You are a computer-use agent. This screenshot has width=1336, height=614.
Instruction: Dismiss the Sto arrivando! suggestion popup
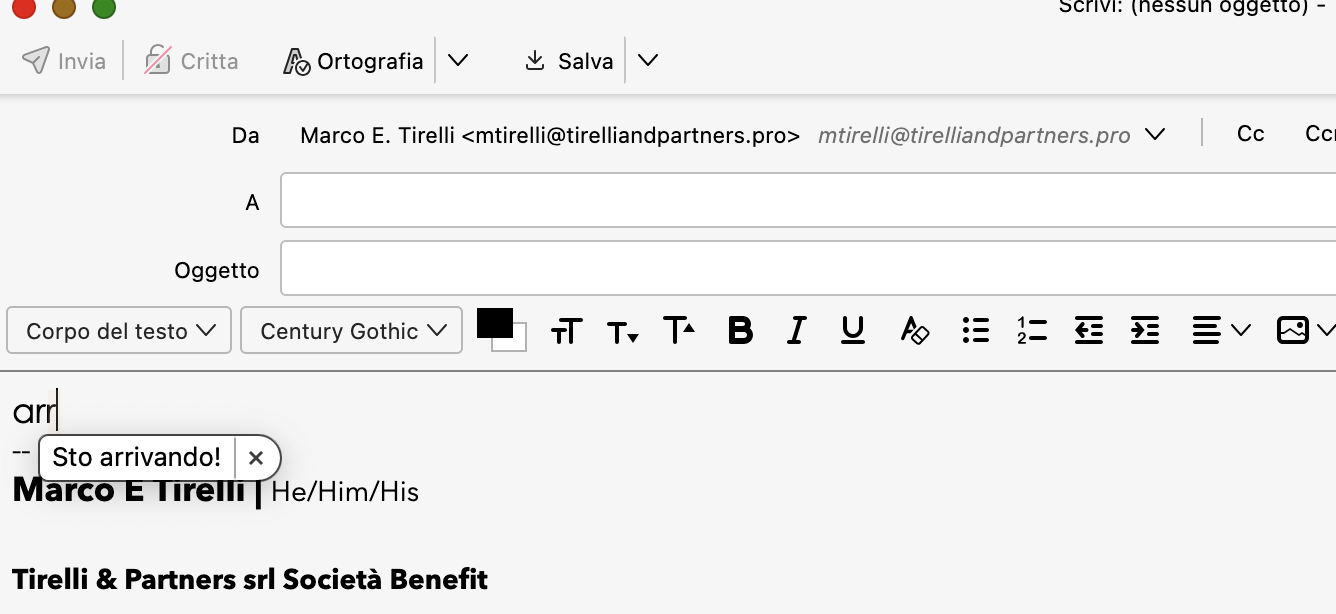click(256, 458)
